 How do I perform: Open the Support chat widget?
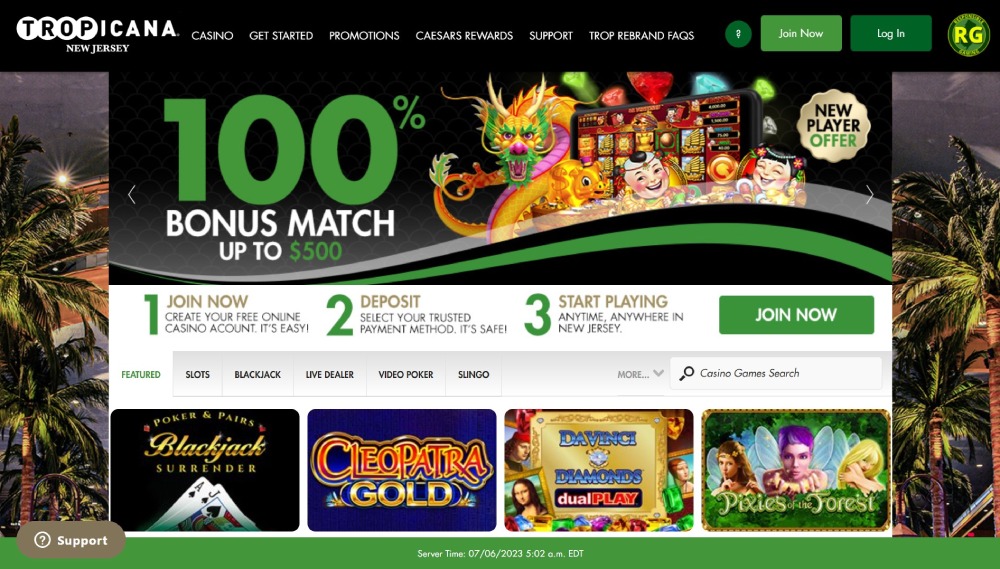click(71, 540)
